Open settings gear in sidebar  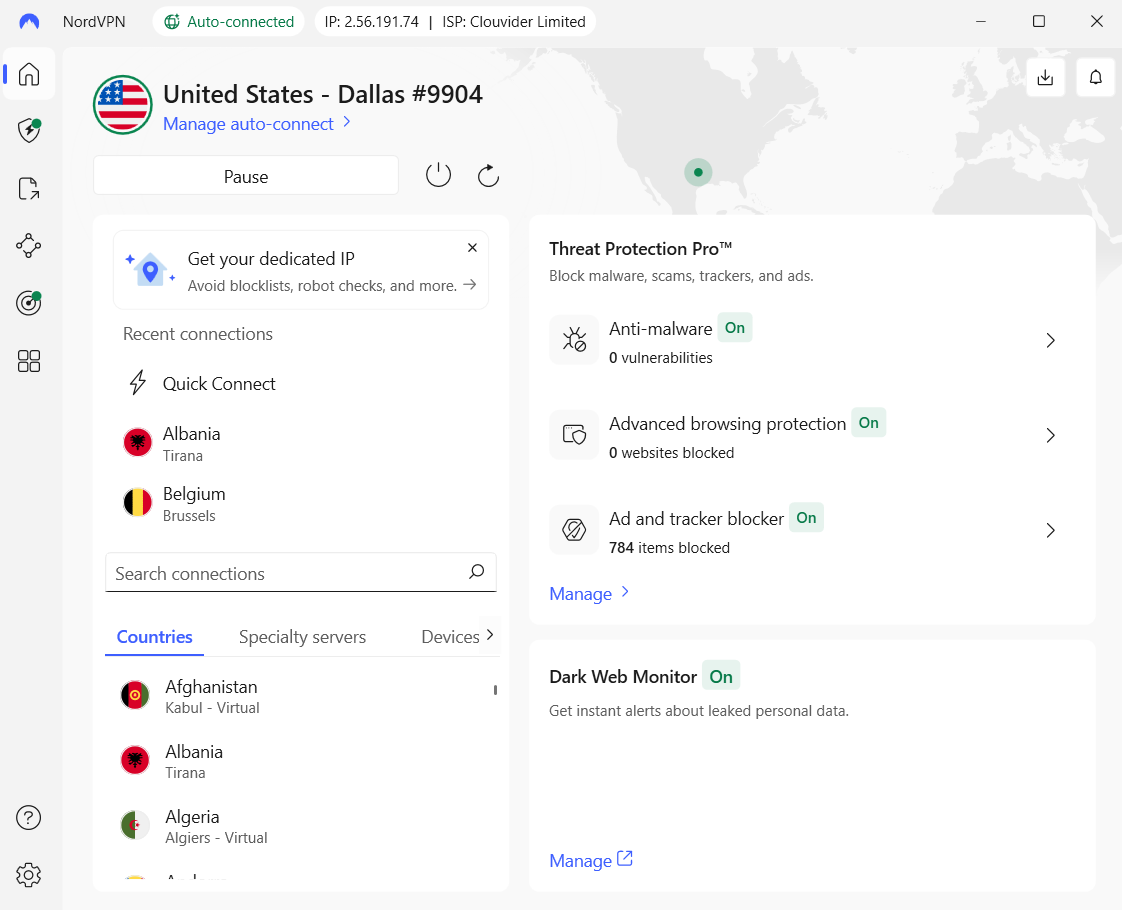pos(29,875)
